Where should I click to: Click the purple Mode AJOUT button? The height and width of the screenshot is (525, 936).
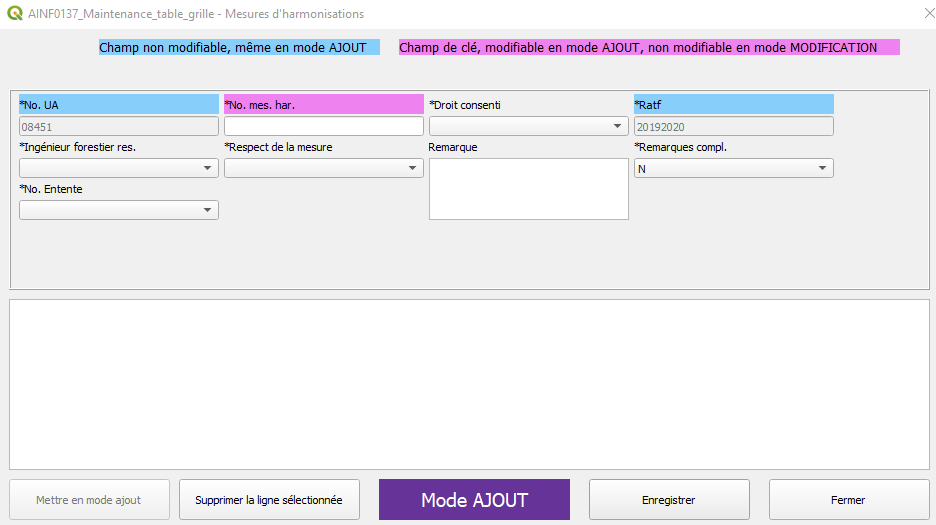(475, 500)
